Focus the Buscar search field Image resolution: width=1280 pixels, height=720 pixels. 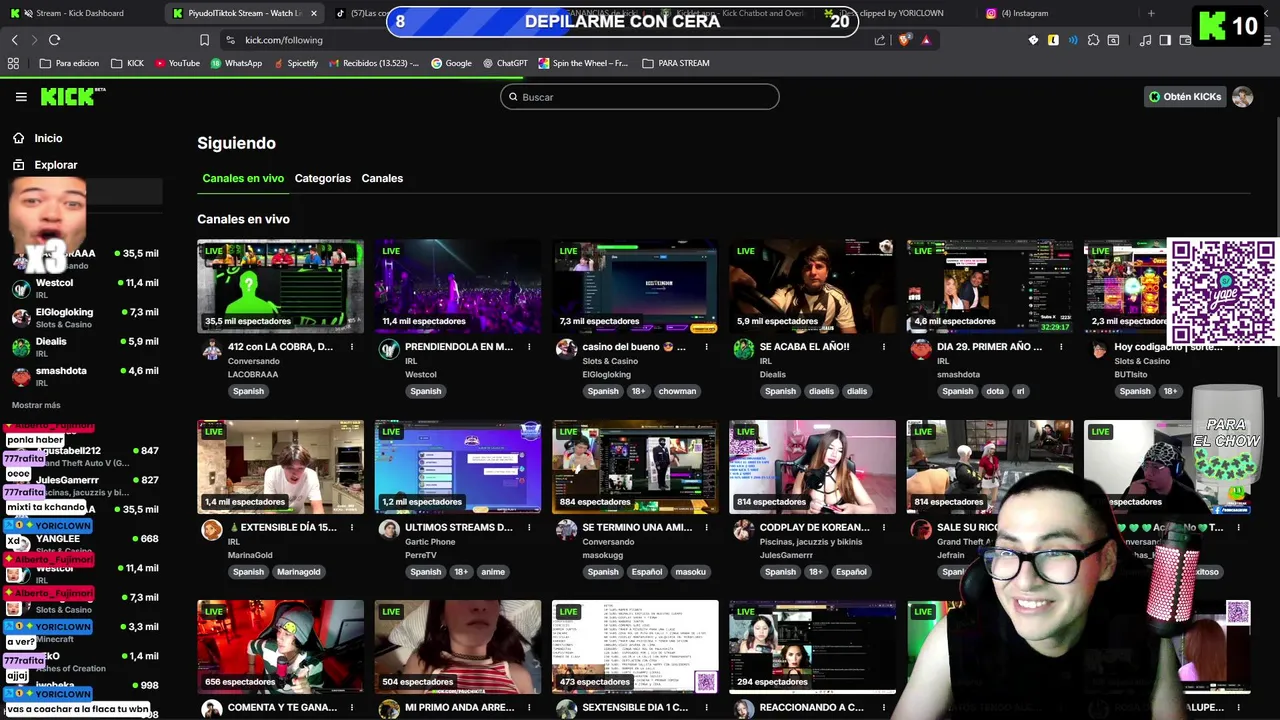tap(640, 97)
